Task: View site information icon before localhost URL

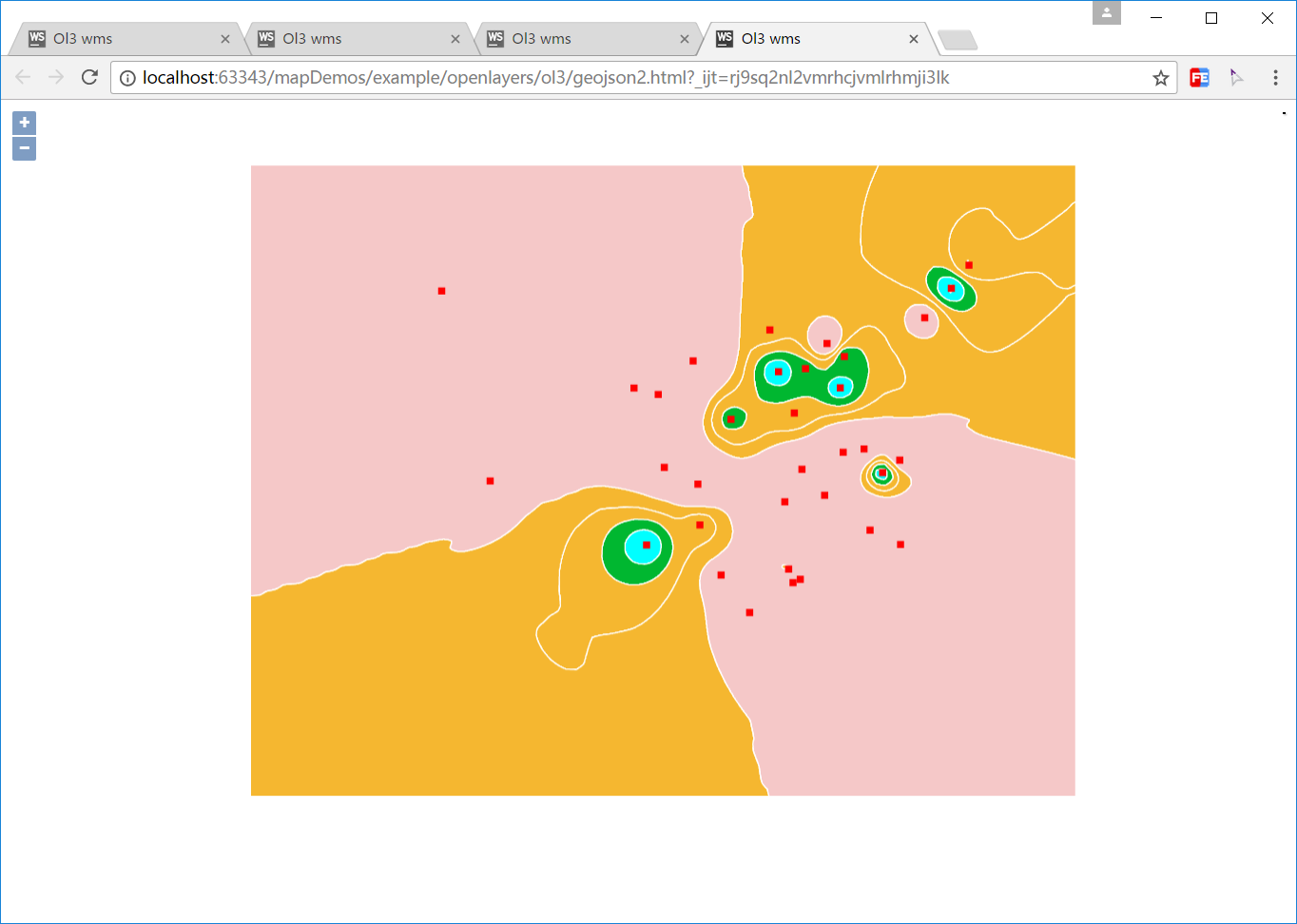Action: (x=127, y=78)
